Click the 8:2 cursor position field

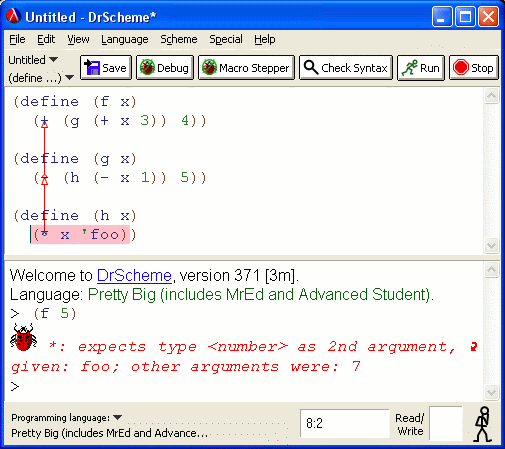click(x=345, y=423)
